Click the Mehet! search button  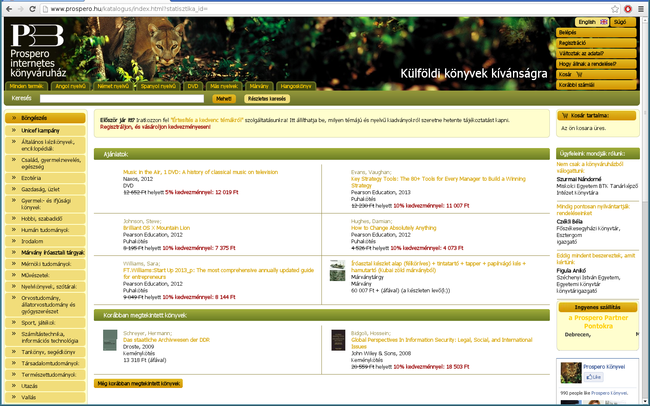click(x=224, y=99)
